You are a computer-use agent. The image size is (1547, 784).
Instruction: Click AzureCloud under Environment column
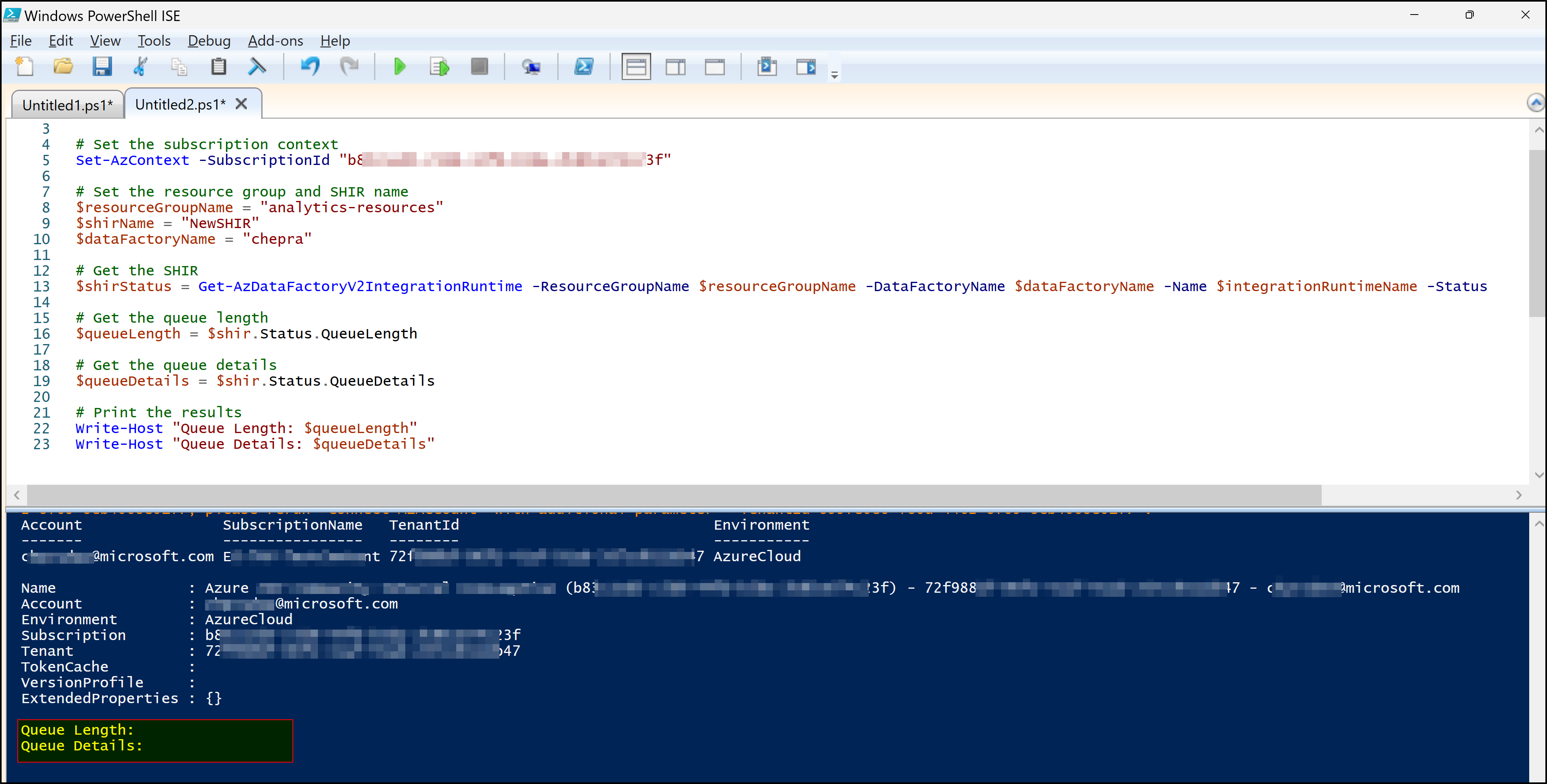click(x=757, y=556)
